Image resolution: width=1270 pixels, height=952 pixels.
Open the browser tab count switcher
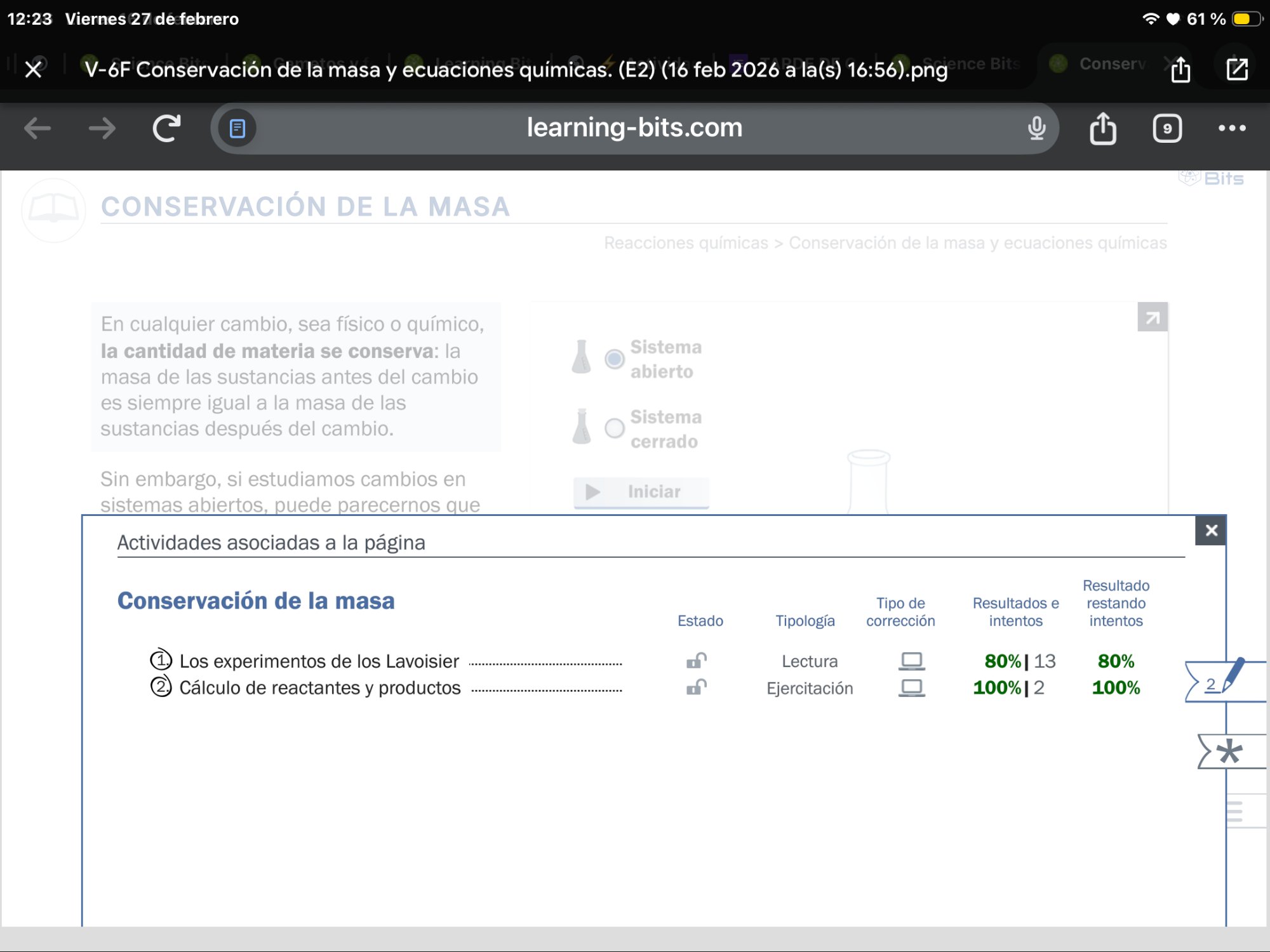coord(1166,128)
